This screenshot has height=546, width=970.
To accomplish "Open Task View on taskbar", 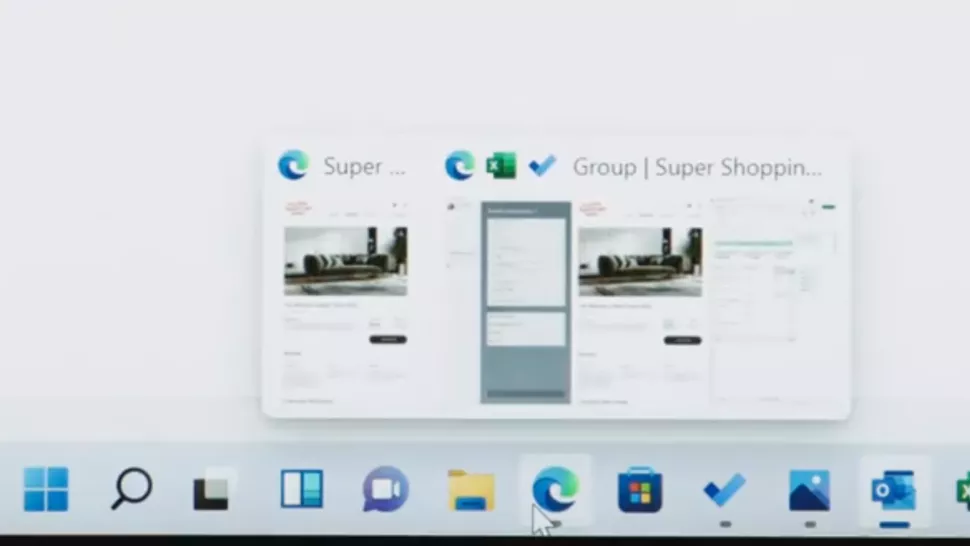I will coord(213,489).
